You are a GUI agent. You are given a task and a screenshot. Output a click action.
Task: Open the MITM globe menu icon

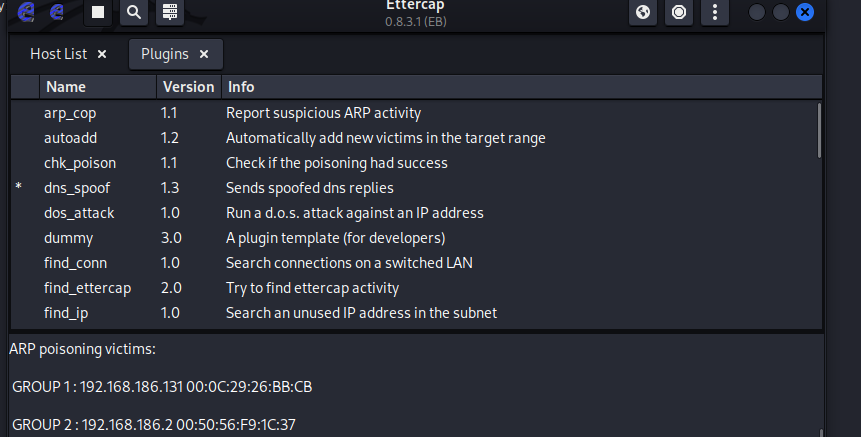coord(644,13)
